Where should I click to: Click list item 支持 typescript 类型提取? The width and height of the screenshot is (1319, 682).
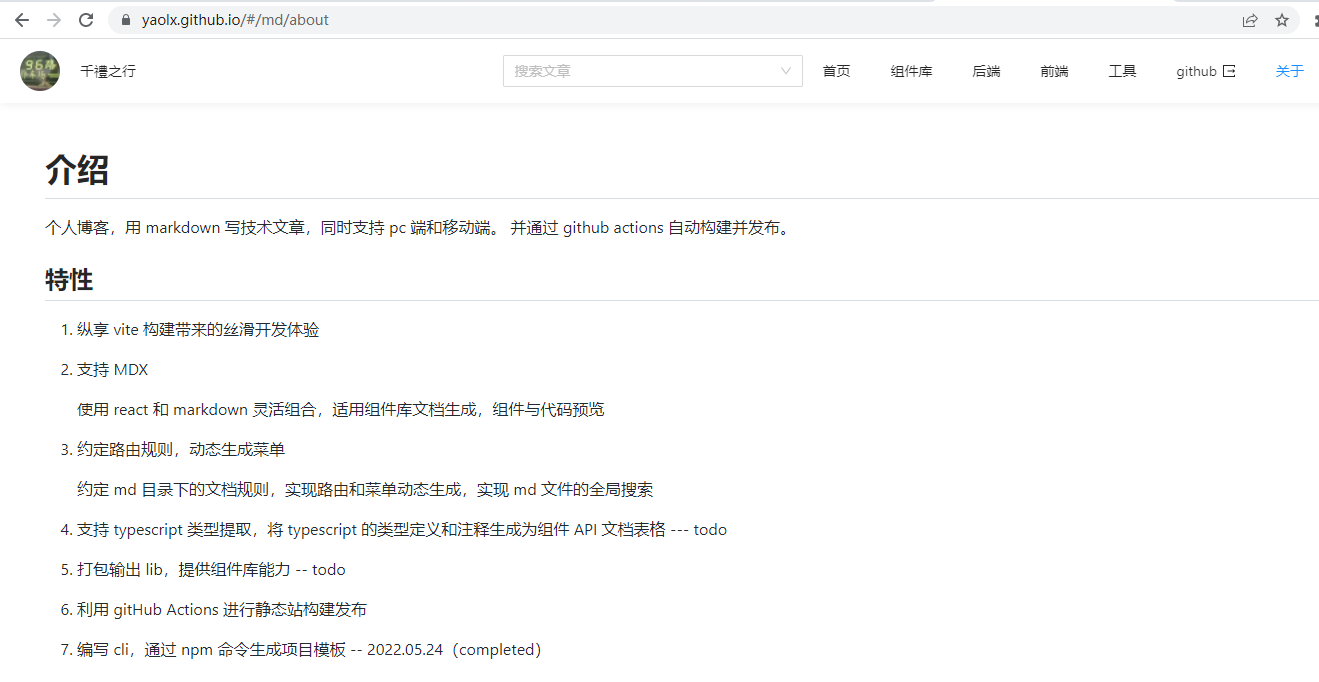click(x=402, y=530)
